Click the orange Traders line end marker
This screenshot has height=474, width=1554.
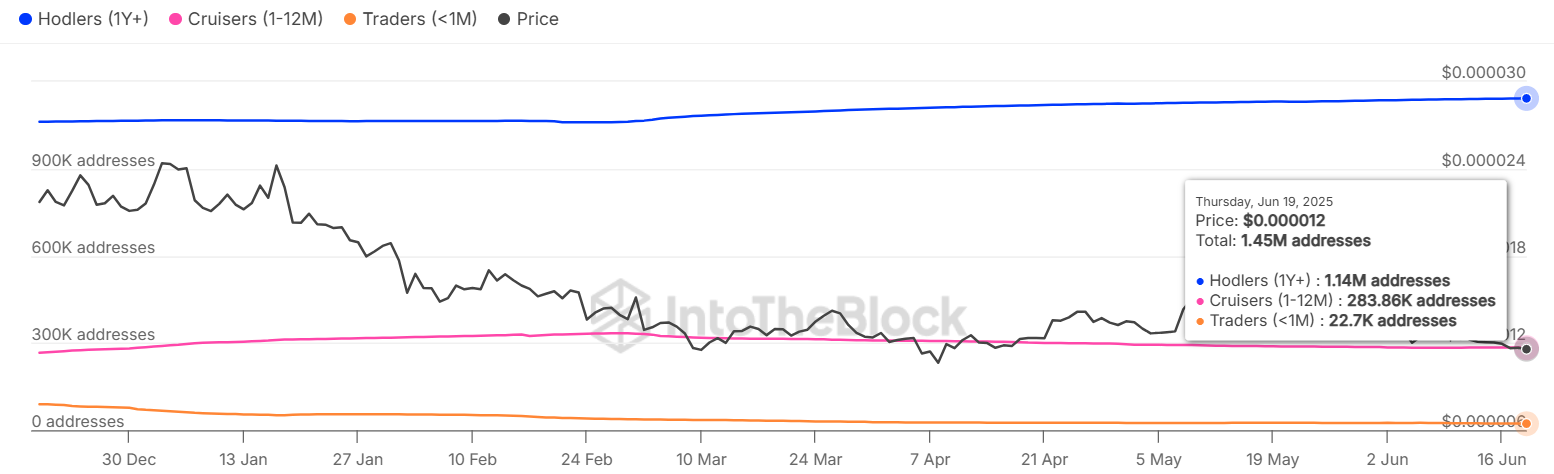1526,424
